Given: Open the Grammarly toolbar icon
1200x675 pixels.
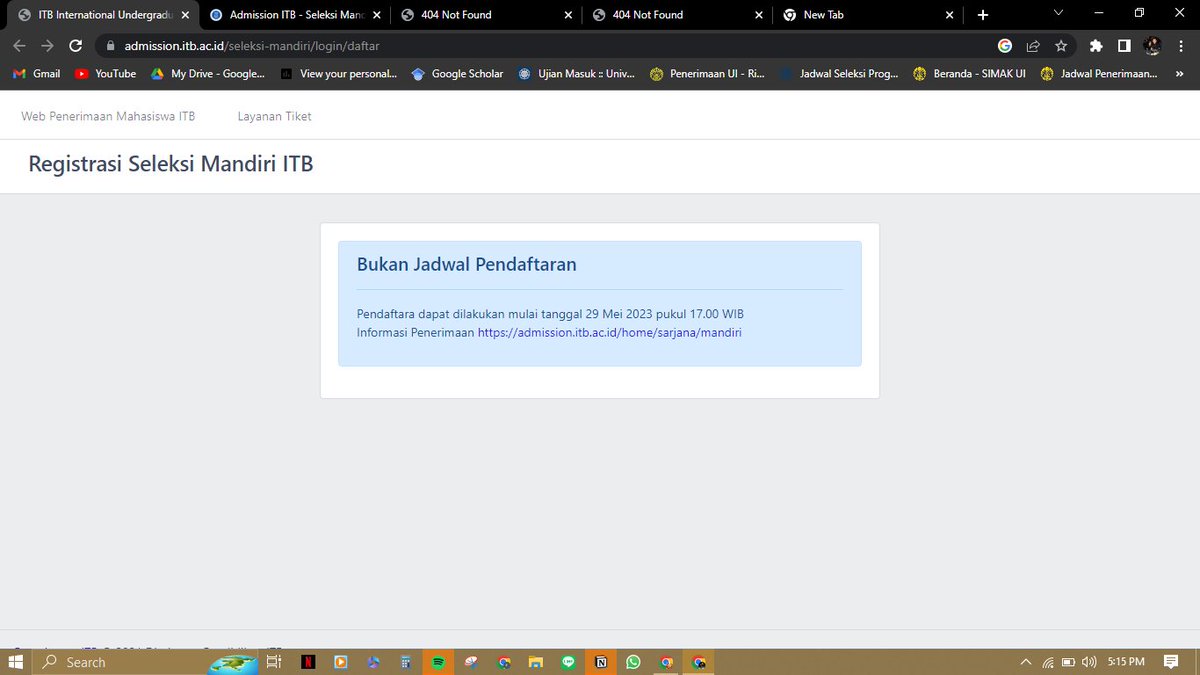Looking at the screenshot, I should click(x=1006, y=45).
